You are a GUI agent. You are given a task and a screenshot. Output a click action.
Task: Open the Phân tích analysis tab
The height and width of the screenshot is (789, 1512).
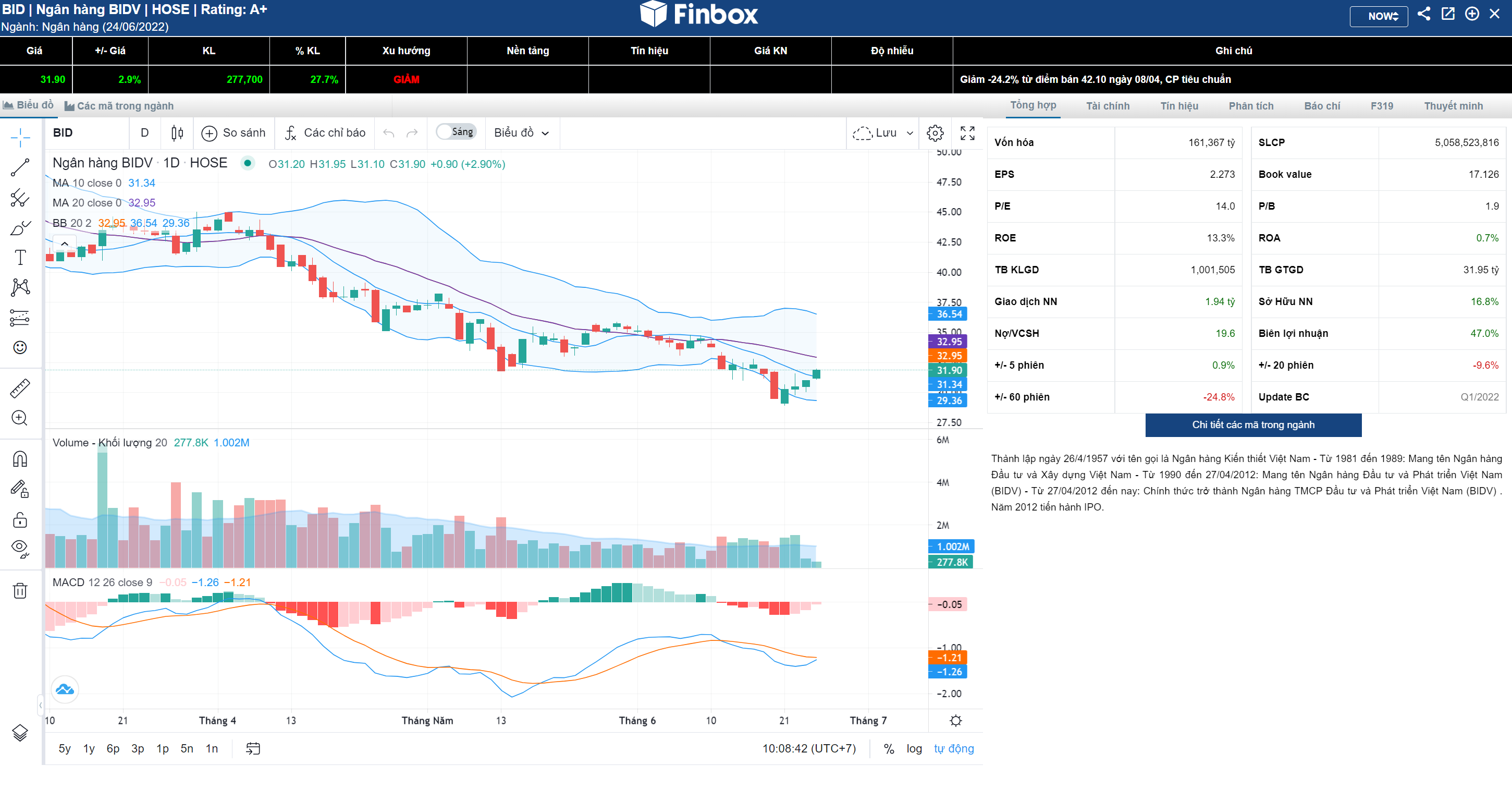point(1251,106)
